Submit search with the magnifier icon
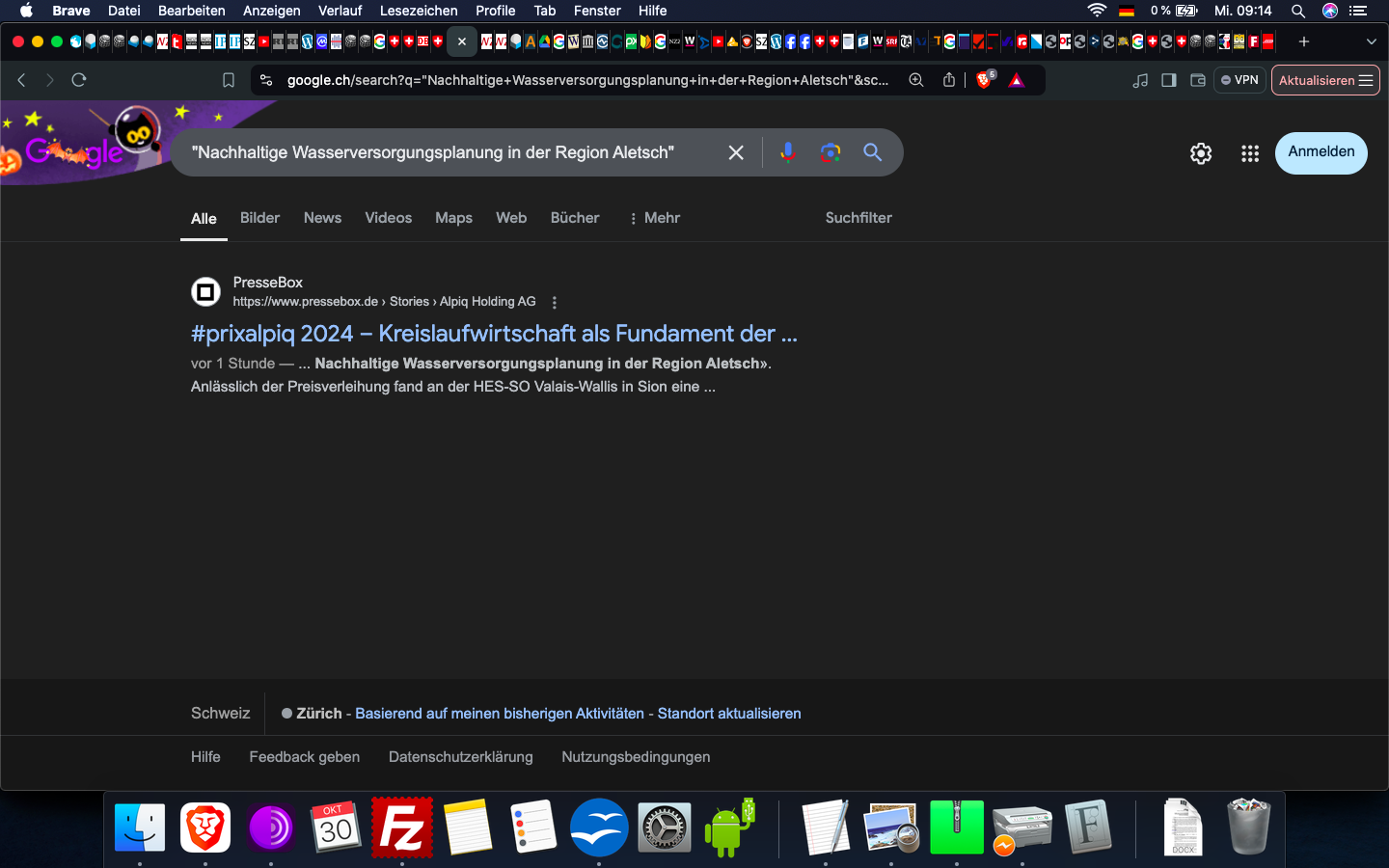Screen dimensions: 1389x868 873,152
